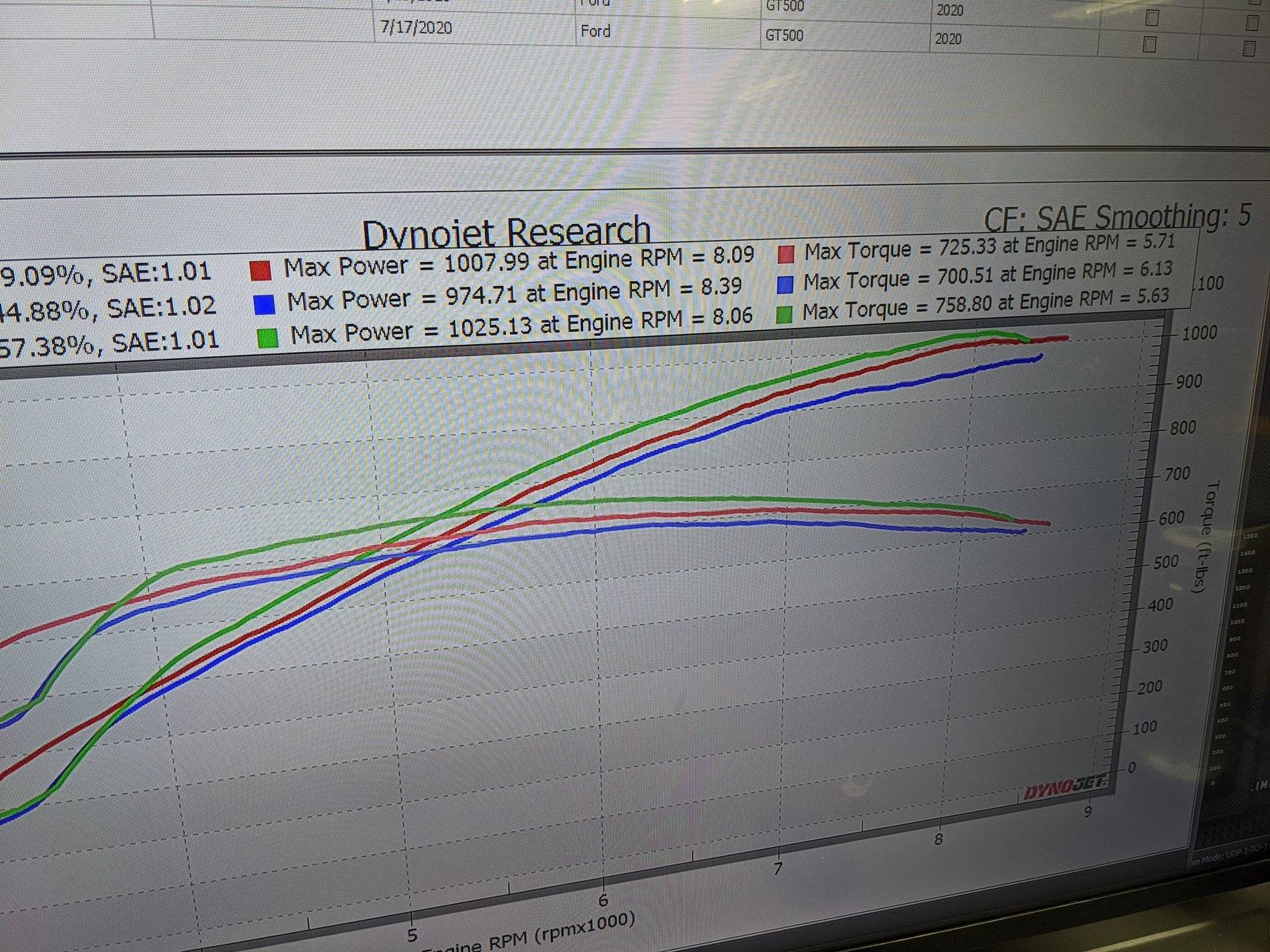This screenshot has height=952, width=1270.
Task: Click the 1000 tick on the torque axis
Action: pyautogui.click(x=1199, y=333)
